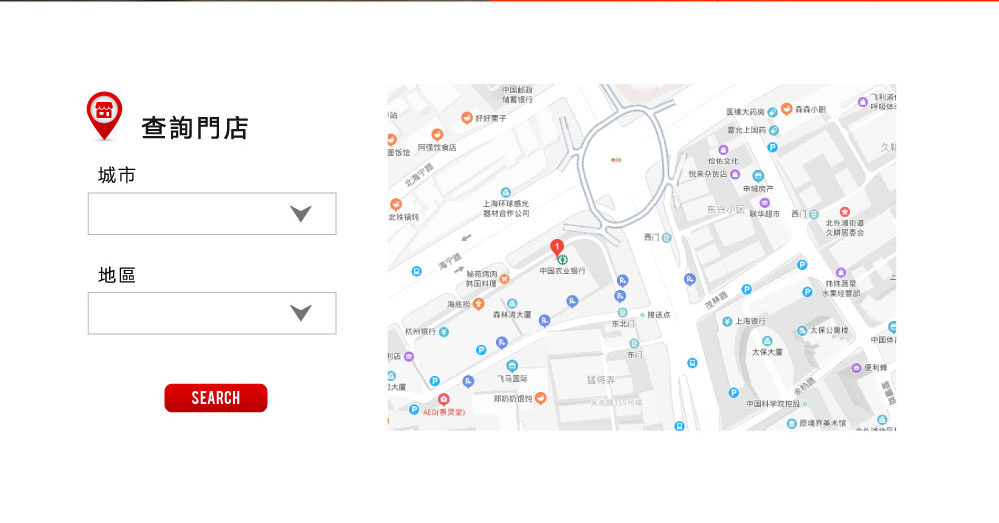Click the red number 1 map marker

pos(557,247)
